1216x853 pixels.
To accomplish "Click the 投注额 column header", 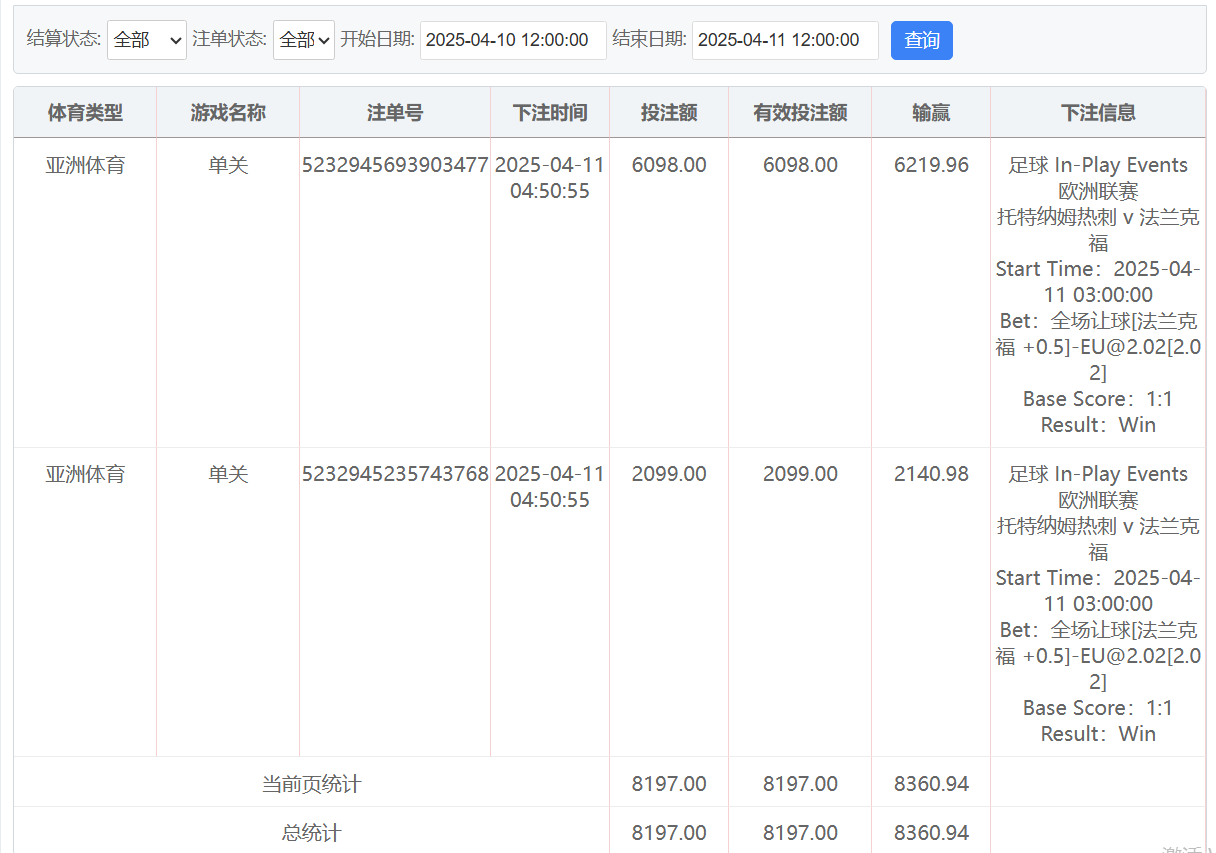I will point(669,113).
